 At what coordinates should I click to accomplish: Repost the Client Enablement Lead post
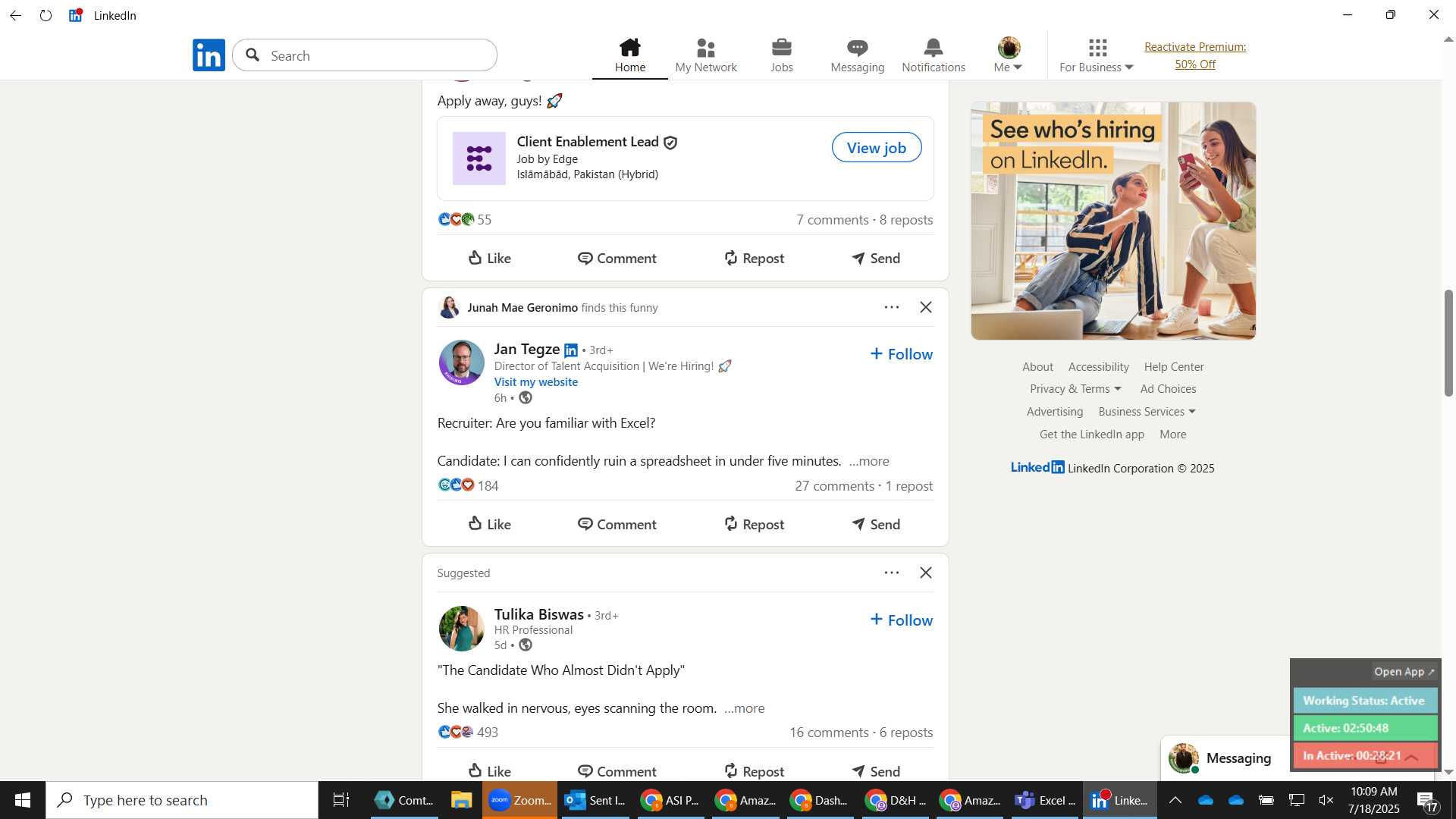pos(754,258)
